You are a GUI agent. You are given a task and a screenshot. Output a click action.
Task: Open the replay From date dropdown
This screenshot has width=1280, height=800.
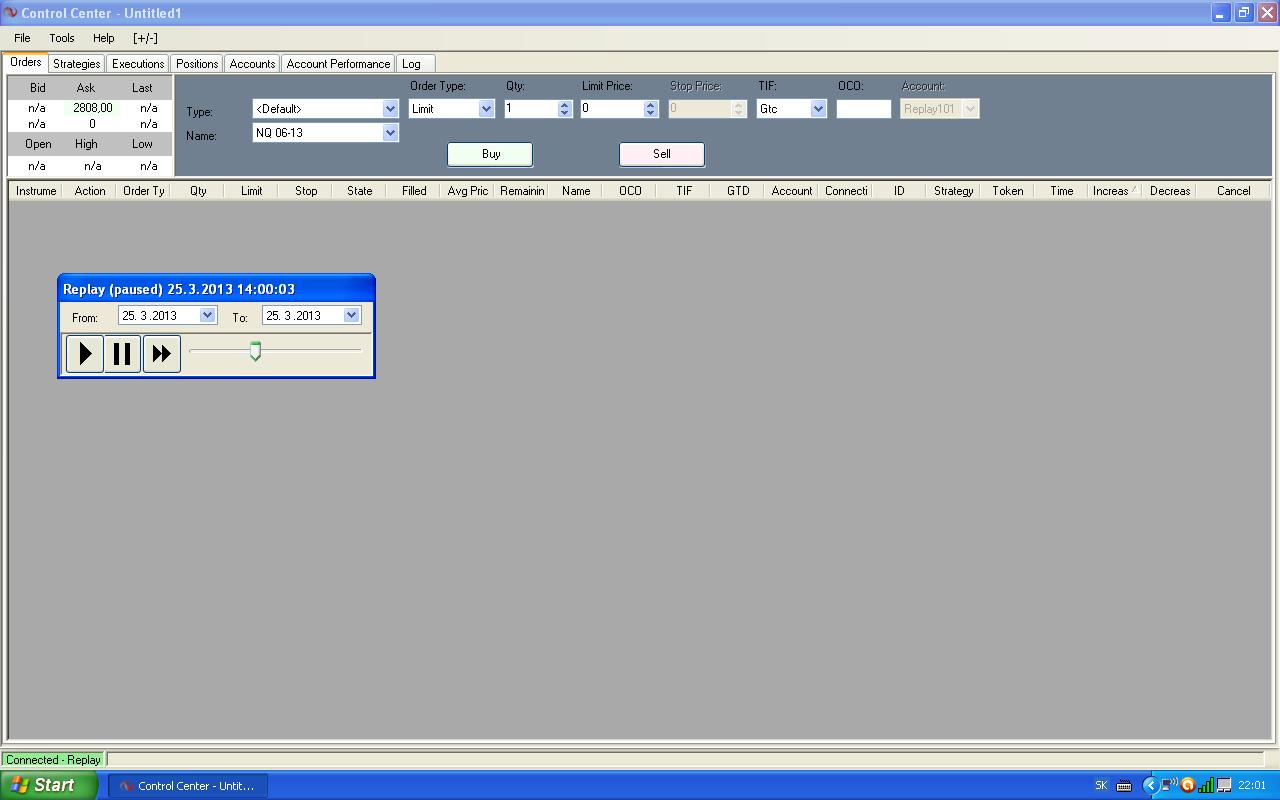coord(207,315)
